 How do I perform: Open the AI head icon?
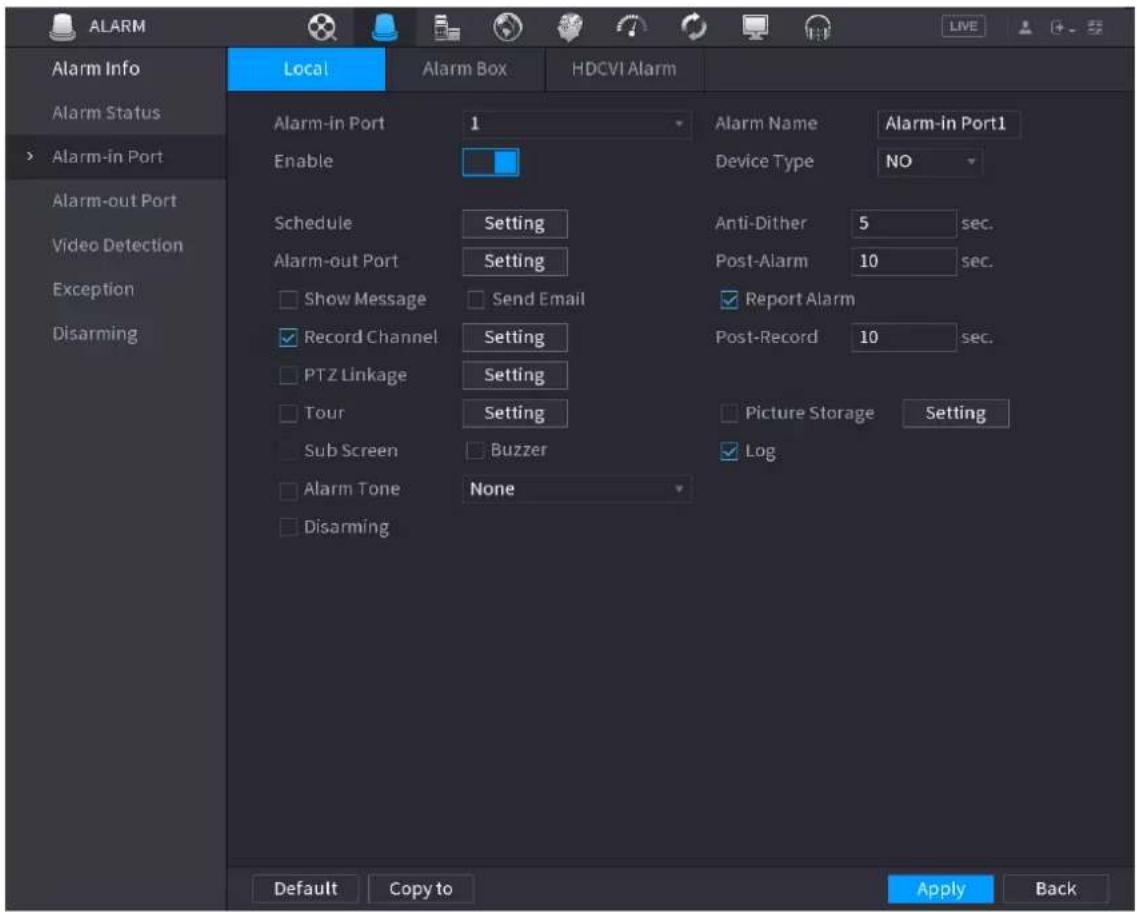coord(569,28)
